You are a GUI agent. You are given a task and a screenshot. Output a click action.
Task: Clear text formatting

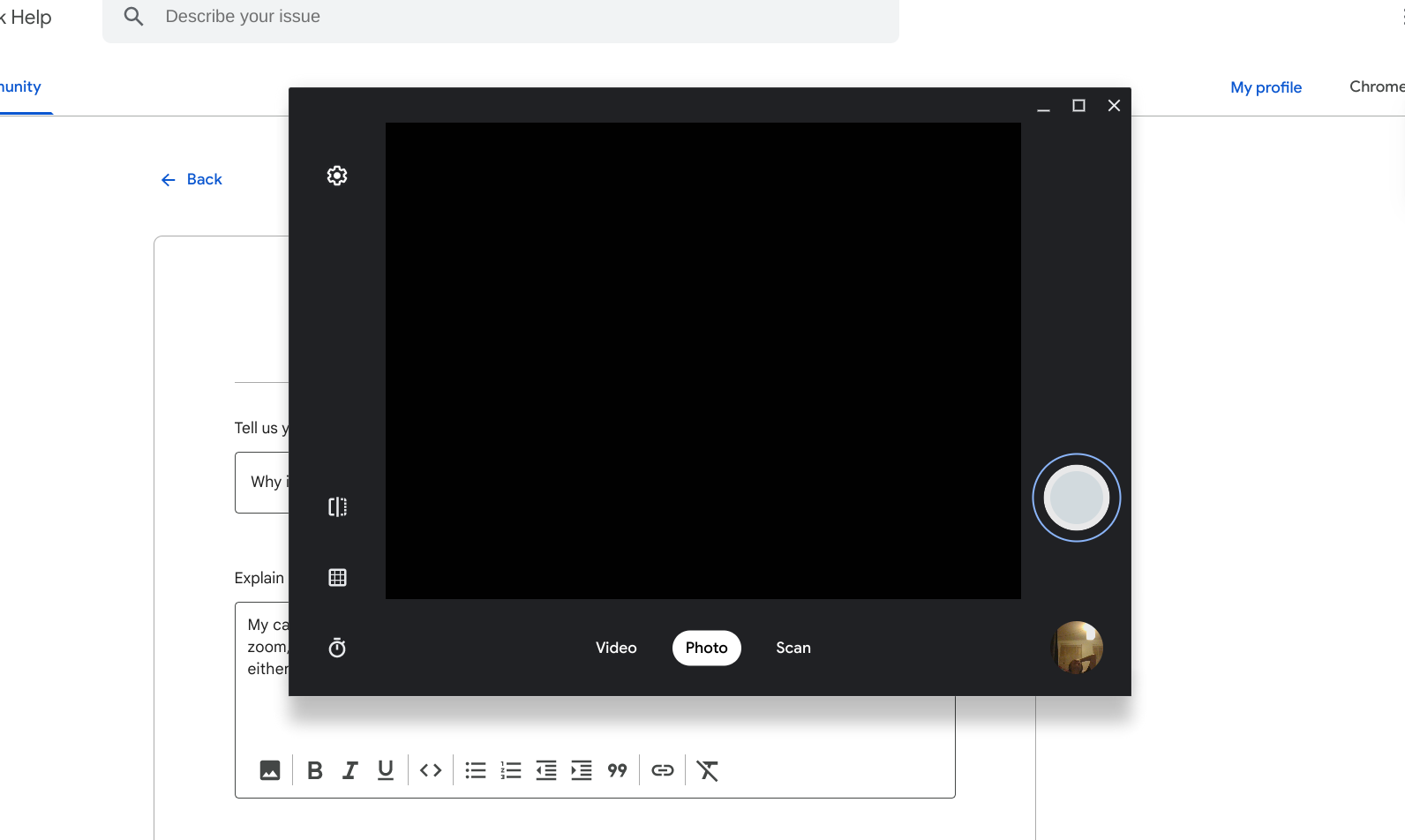(708, 770)
